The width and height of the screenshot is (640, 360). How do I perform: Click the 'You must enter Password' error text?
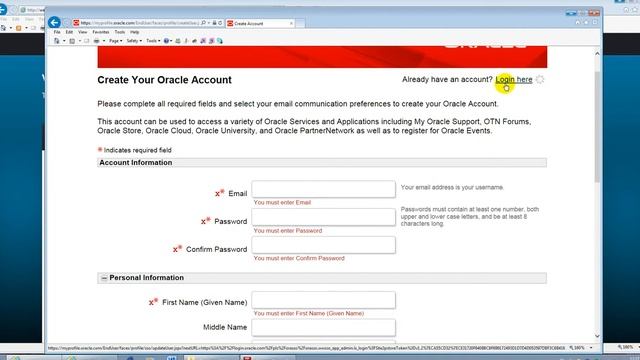288,231
